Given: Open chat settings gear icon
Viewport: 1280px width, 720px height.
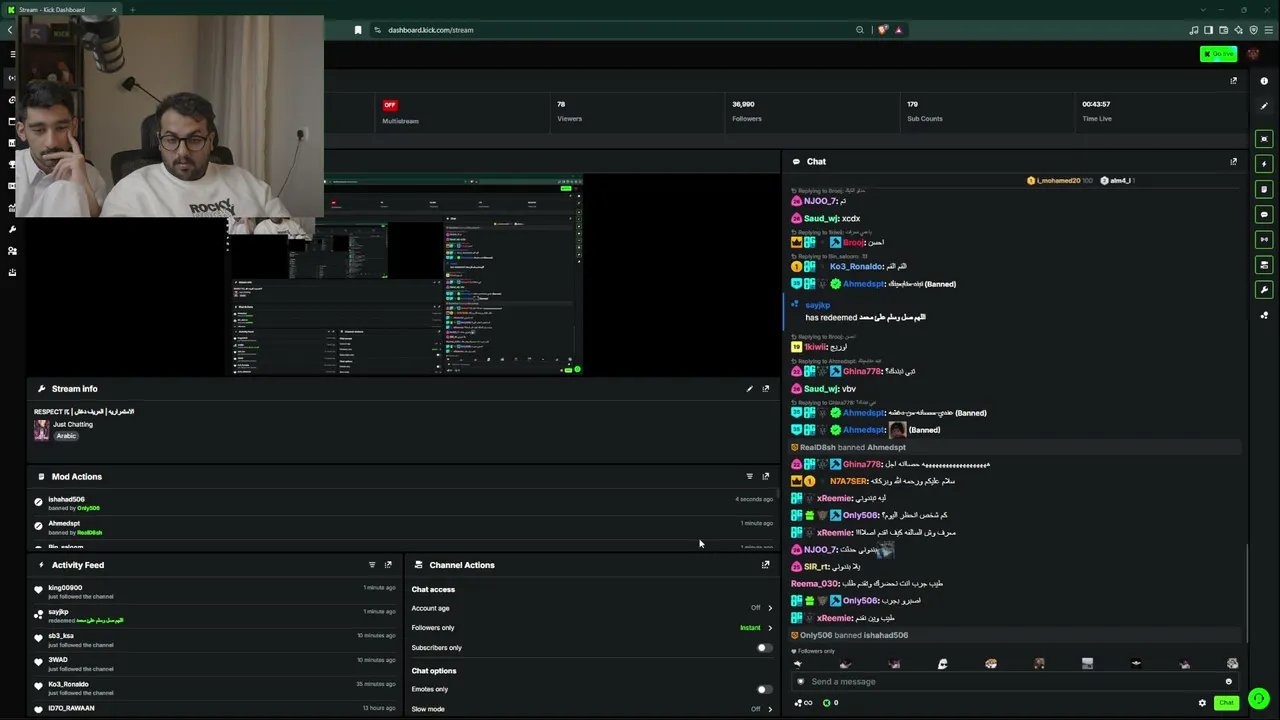Looking at the screenshot, I should click(1202, 703).
